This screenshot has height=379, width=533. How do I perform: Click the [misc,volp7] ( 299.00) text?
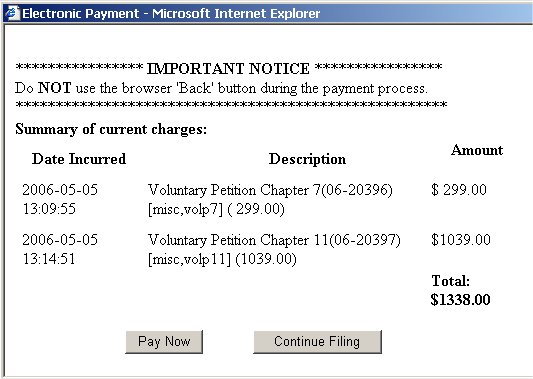click(x=216, y=209)
